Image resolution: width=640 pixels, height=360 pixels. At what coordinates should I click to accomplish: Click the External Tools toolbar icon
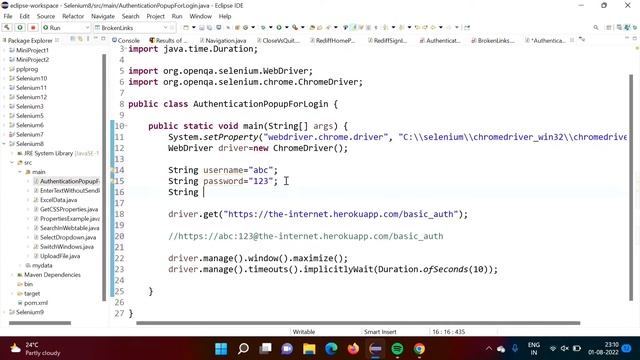click(295, 27)
